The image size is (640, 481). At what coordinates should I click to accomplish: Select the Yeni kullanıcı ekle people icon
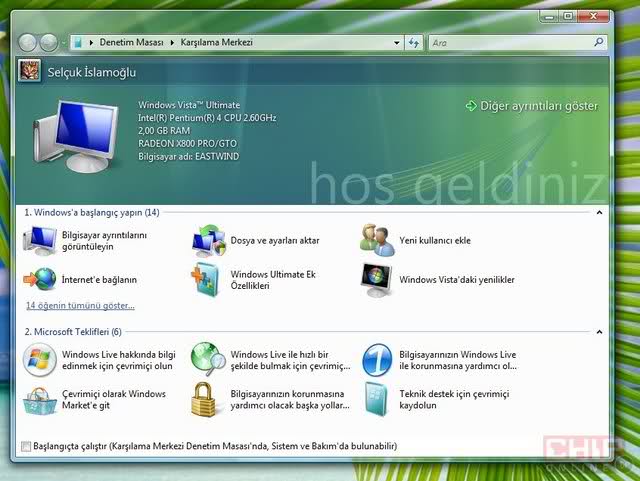pos(377,240)
